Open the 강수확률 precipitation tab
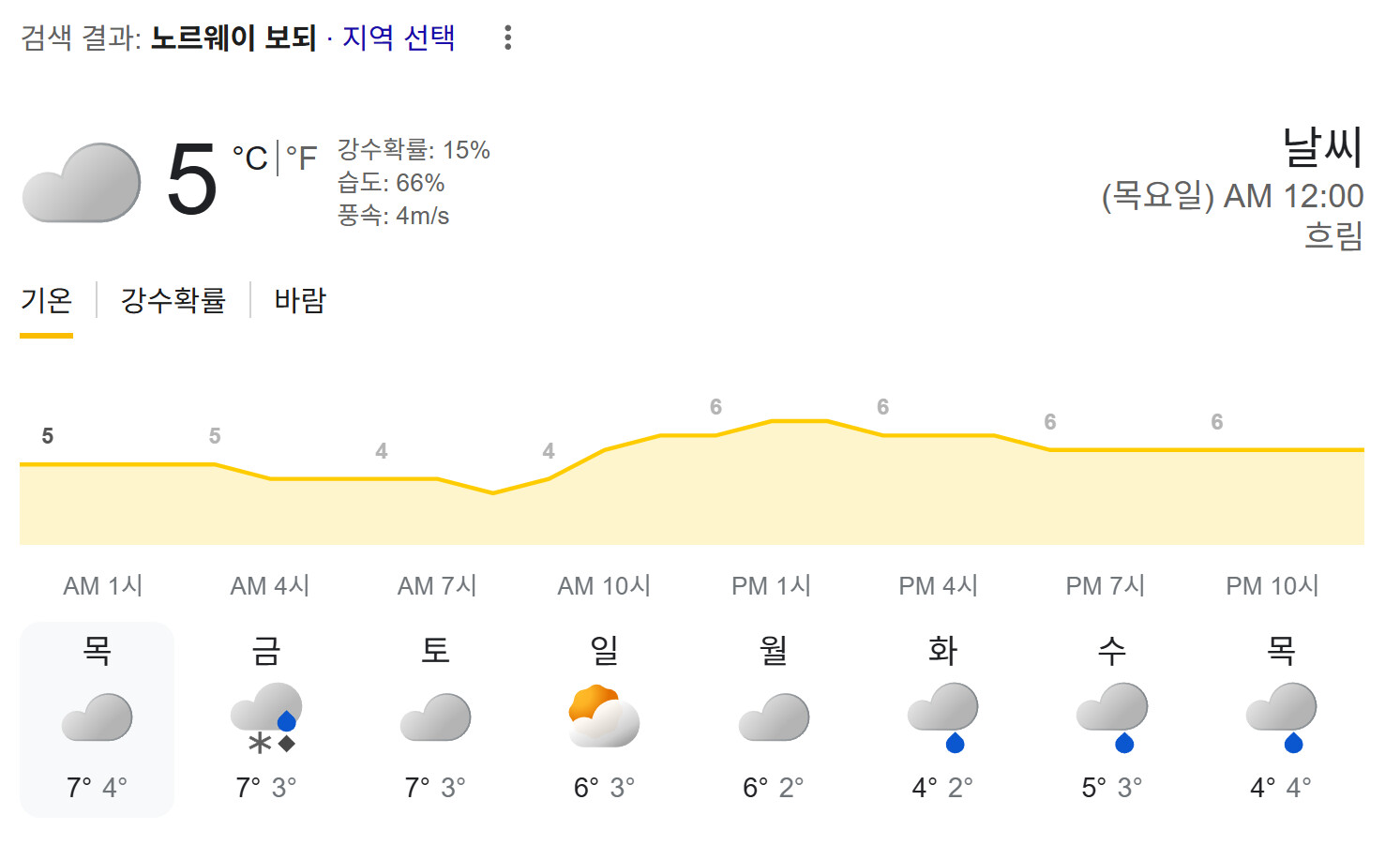This screenshot has height=845, width=1400. tap(173, 300)
